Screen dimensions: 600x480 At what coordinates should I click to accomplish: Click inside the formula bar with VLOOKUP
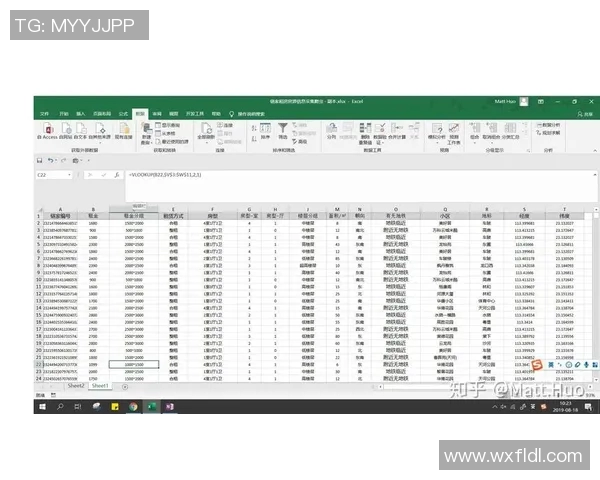[300, 175]
